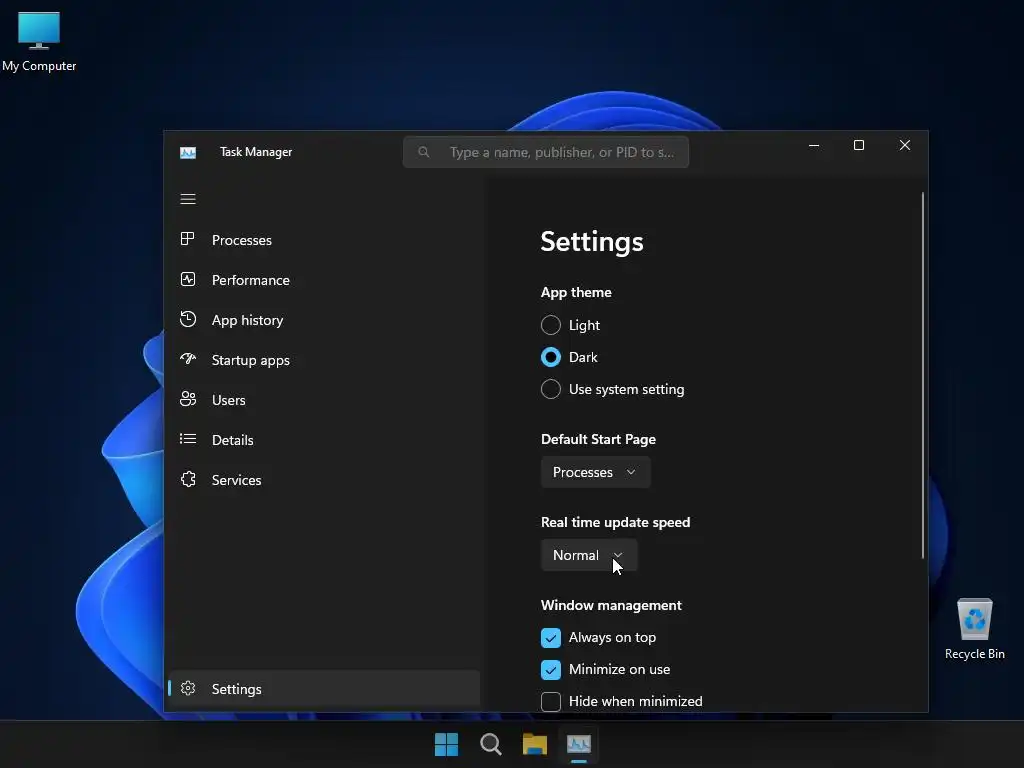
Task: Uncheck Minimize on use
Action: click(x=551, y=669)
